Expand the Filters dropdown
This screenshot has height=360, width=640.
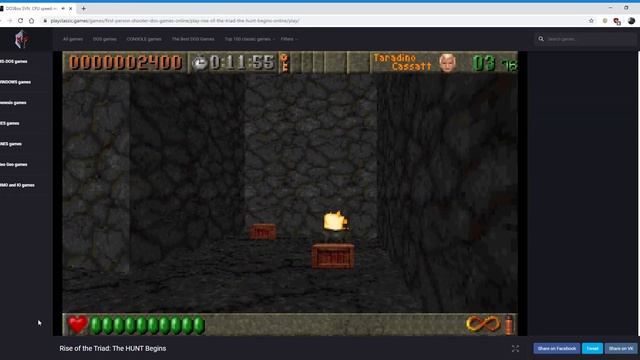pos(289,39)
